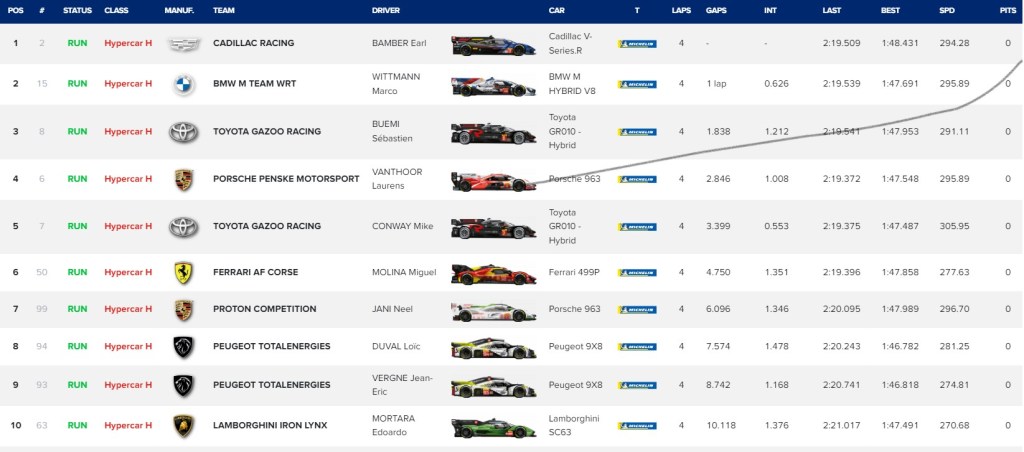Click driver name VANTHOOR Laurens
The image size is (1024, 452).
tap(397, 179)
